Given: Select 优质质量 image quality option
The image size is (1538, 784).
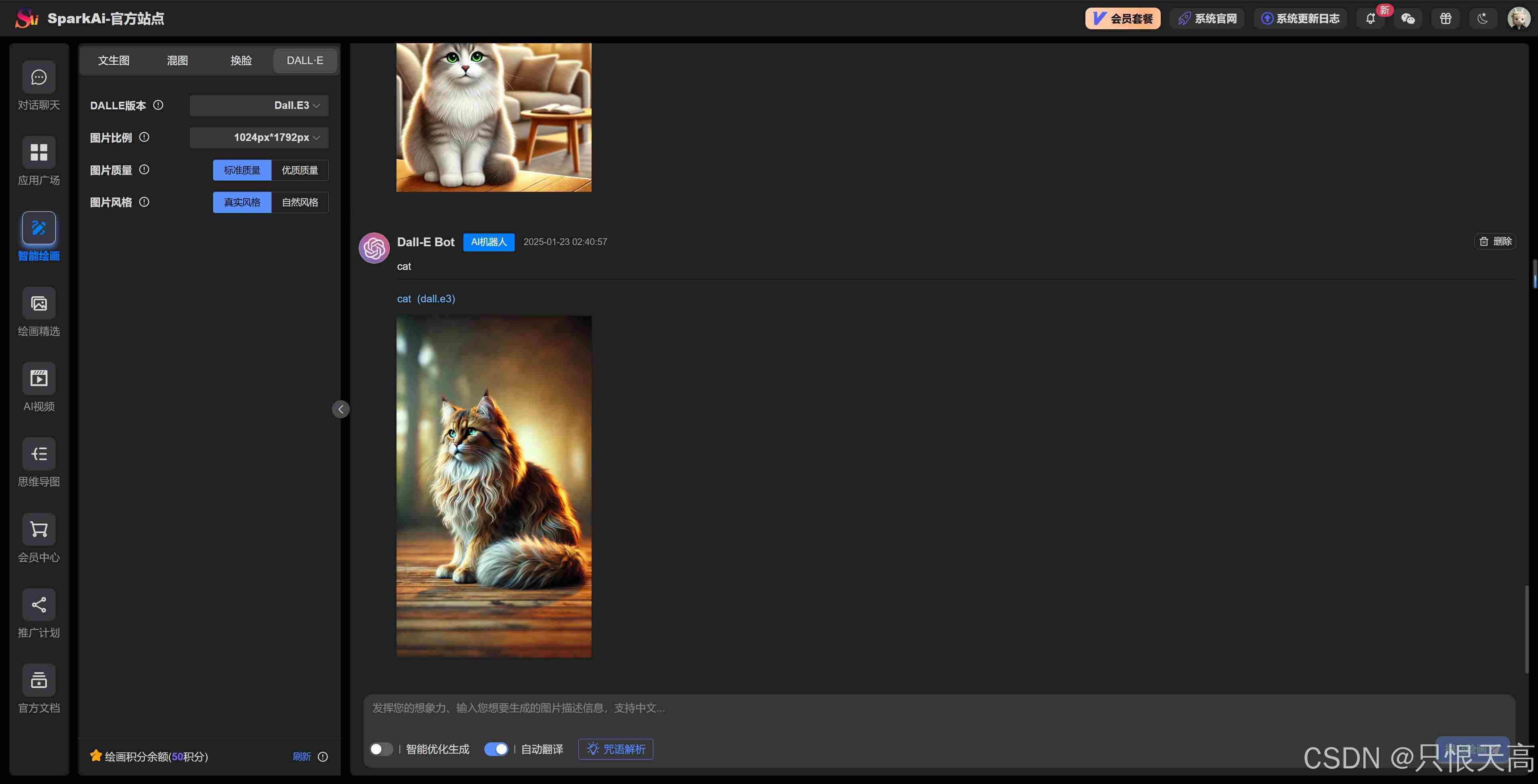Looking at the screenshot, I should click(x=300, y=170).
